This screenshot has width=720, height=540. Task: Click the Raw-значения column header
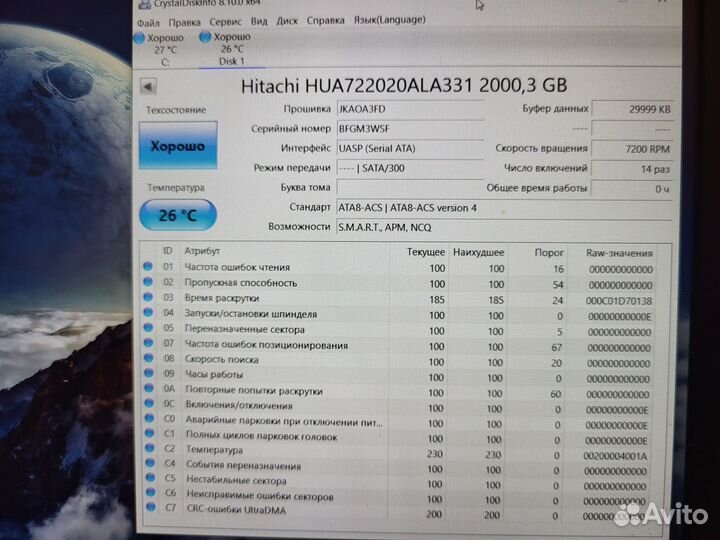(619, 253)
